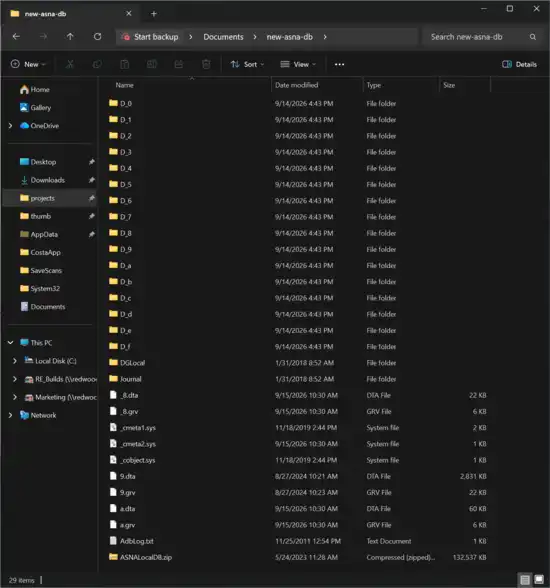The height and width of the screenshot is (588, 550).
Task: Collapse the This PC tree node
Action: [x=10, y=343]
